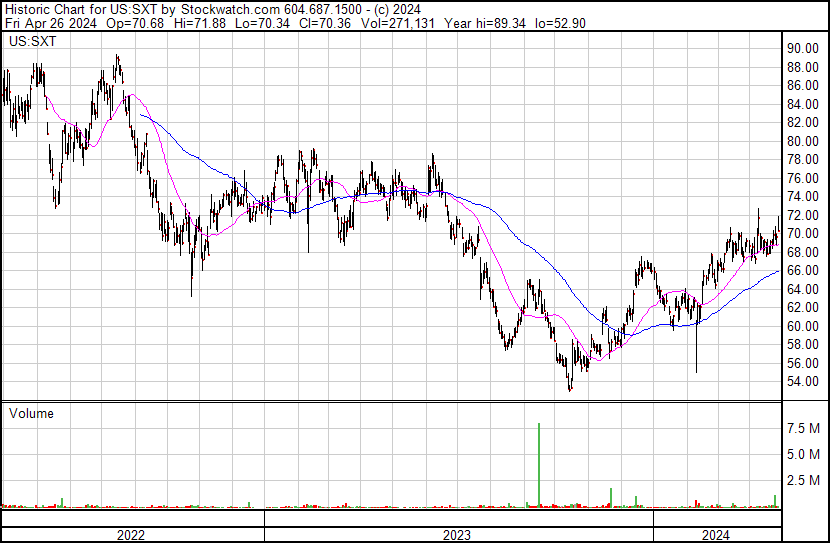
Task: Click the 64.00 price axis label
Action: [802, 289]
